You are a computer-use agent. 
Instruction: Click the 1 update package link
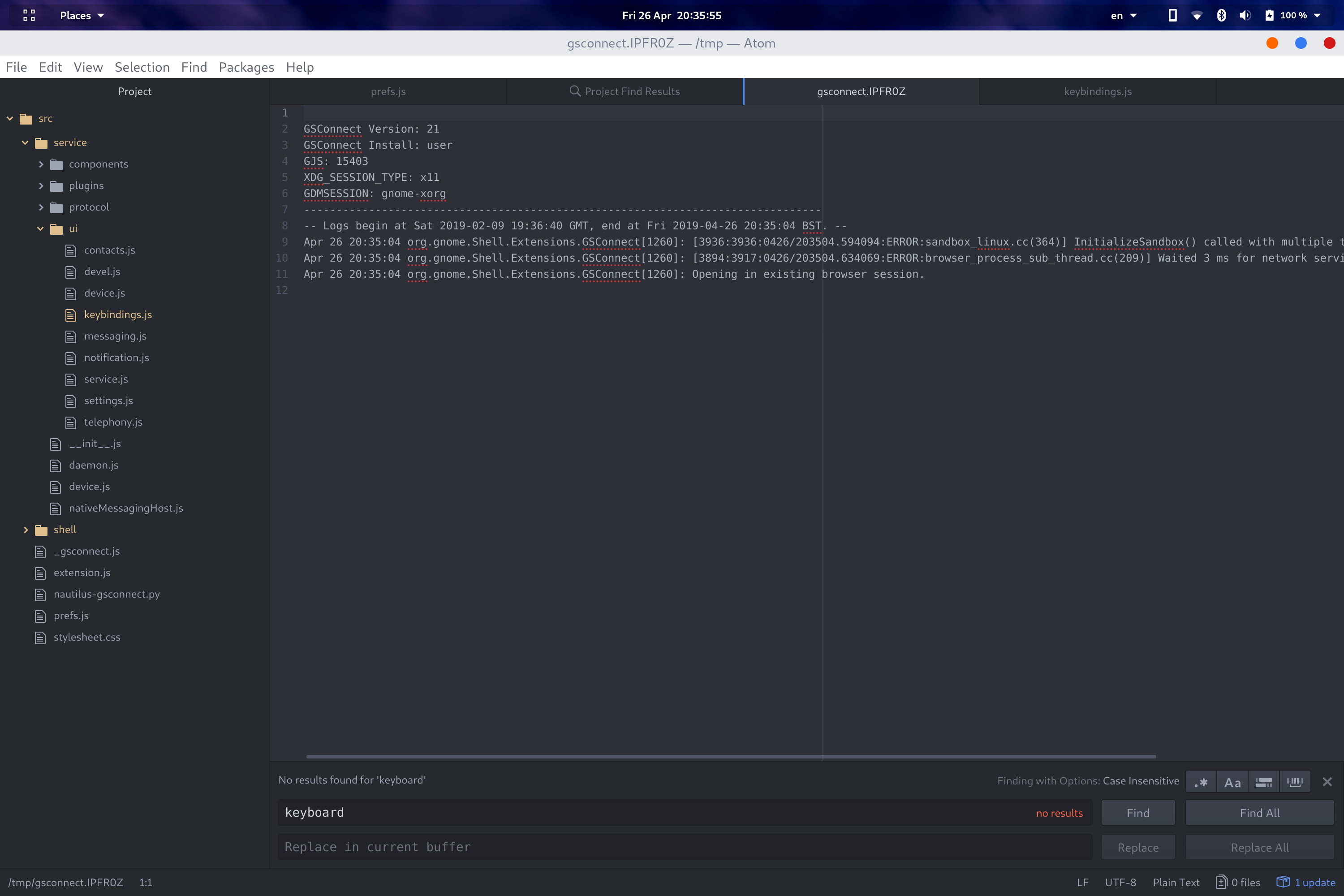click(x=1306, y=882)
